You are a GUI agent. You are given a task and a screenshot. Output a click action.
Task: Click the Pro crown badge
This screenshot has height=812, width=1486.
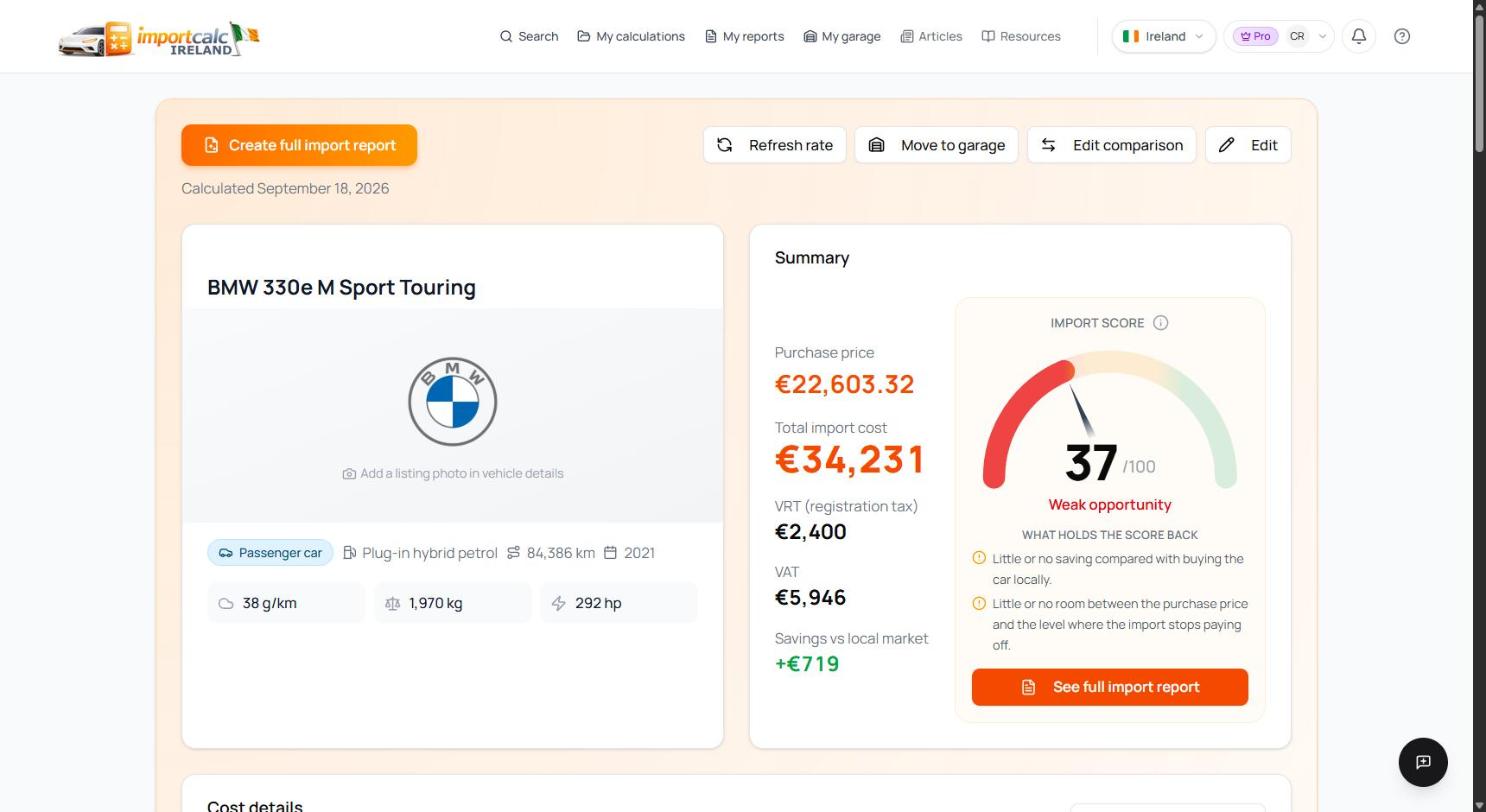click(x=1255, y=36)
